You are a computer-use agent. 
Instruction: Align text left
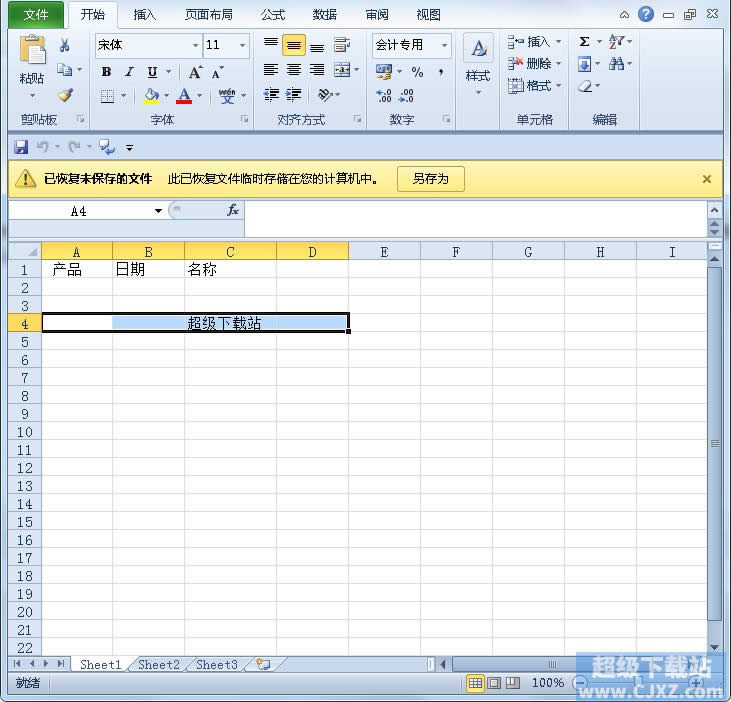pyautogui.click(x=271, y=70)
